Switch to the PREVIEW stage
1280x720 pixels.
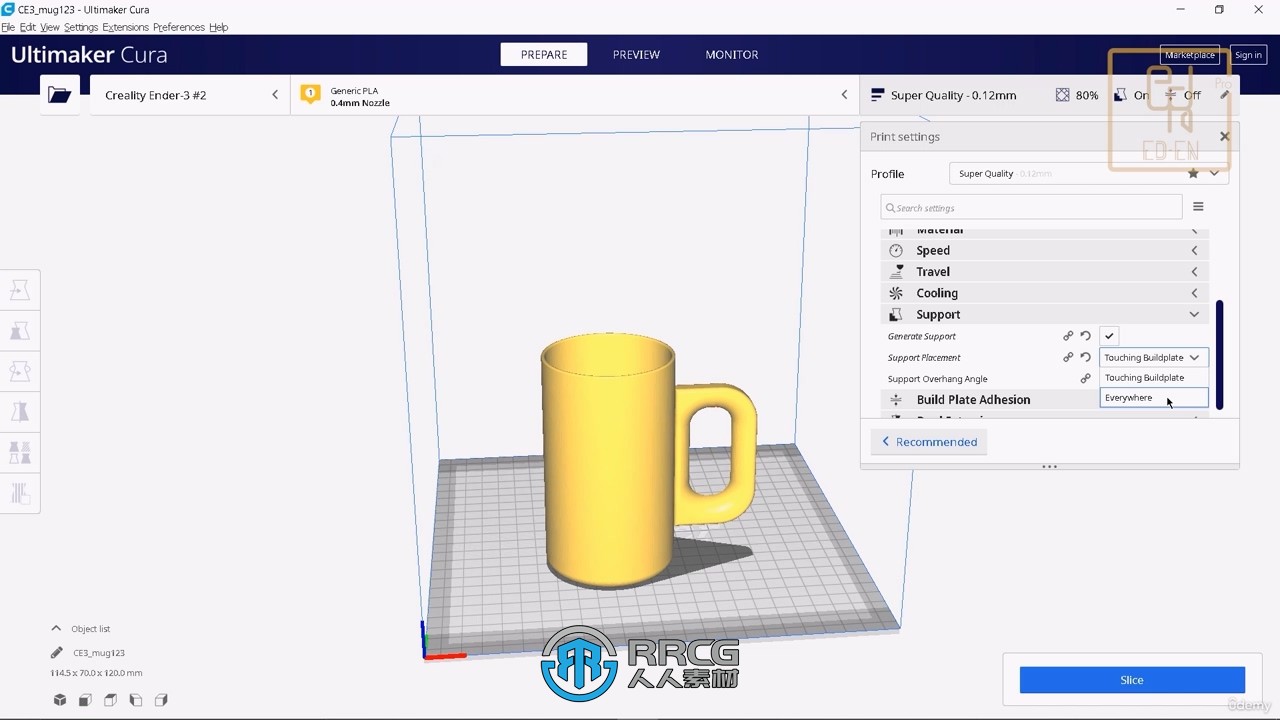tap(636, 55)
